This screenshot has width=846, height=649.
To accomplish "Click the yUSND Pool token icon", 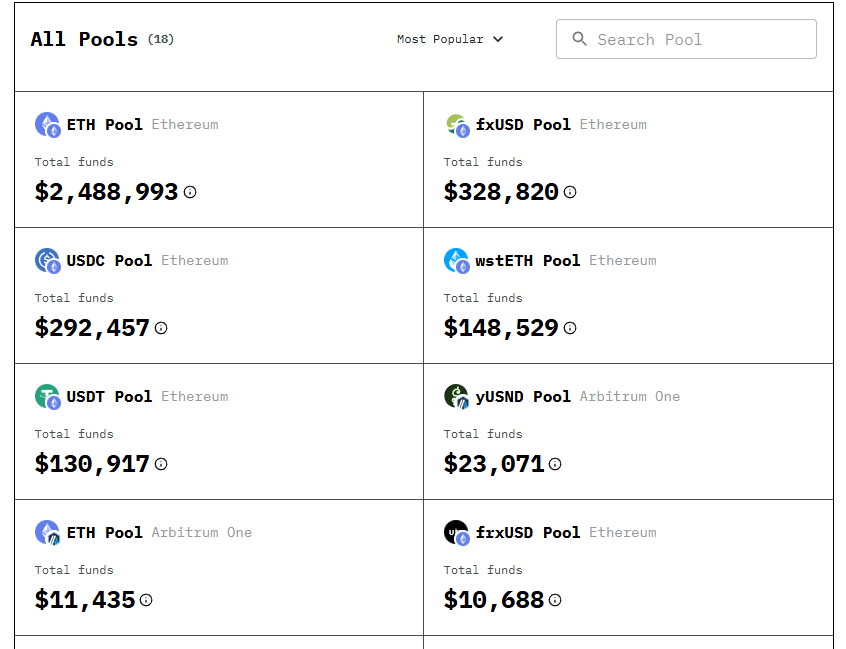I will click(x=457, y=396).
